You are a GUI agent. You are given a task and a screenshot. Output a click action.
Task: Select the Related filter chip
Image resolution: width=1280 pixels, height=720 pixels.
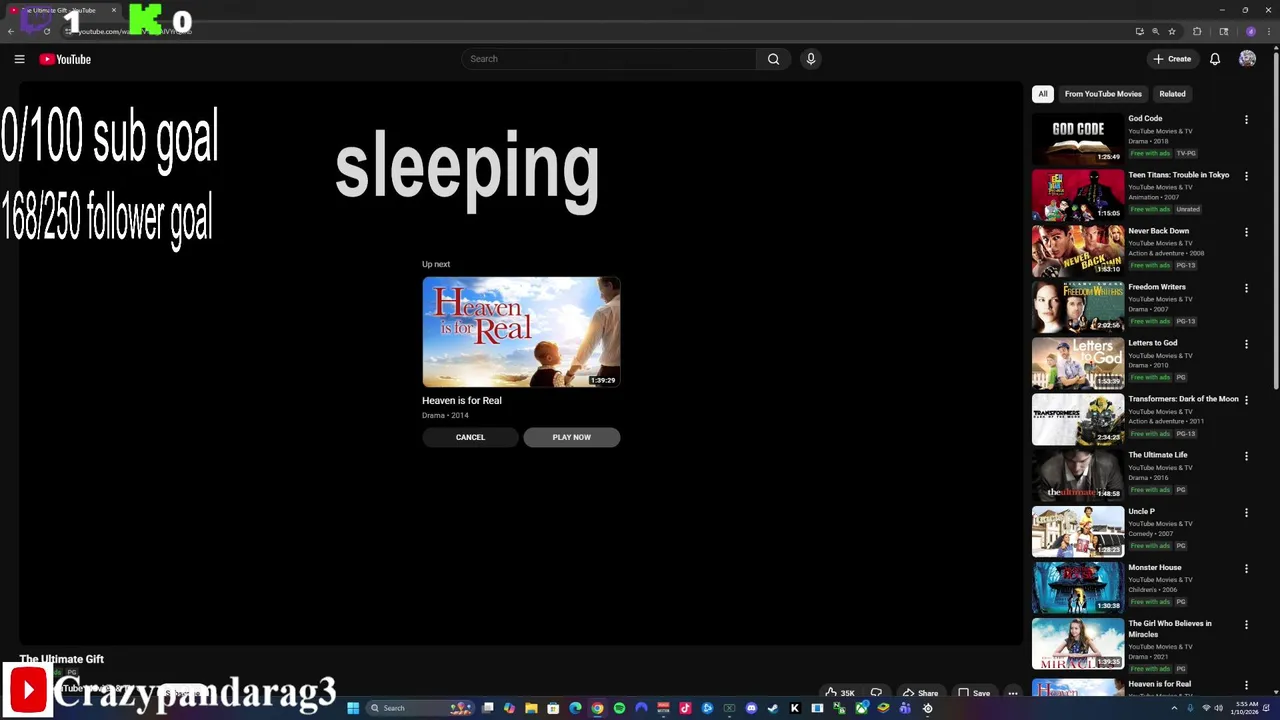(x=1172, y=94)
